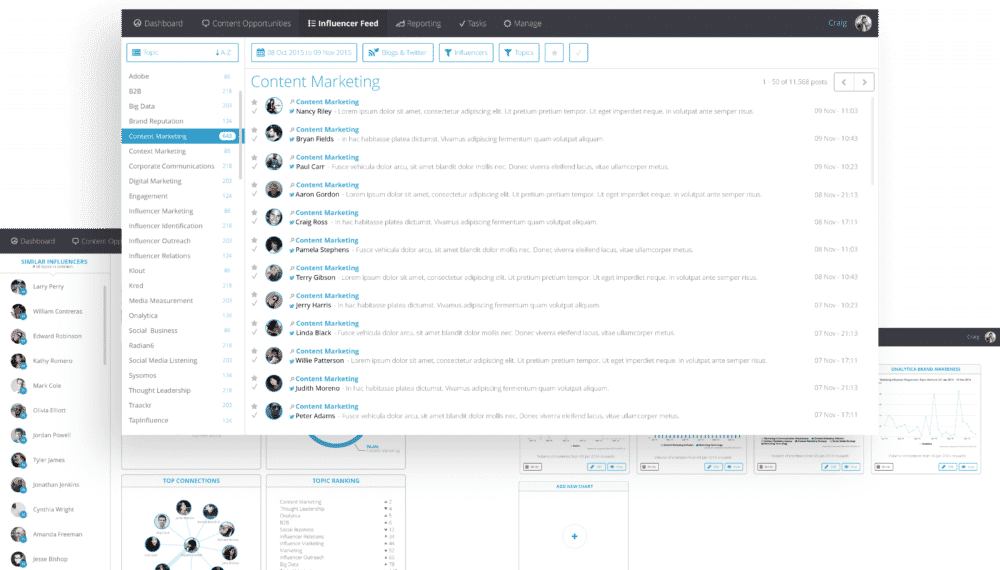This screenshot has height=570, width=1000.
Task: Click the topic list vertical scrollbar
Action: pos(240,130)
